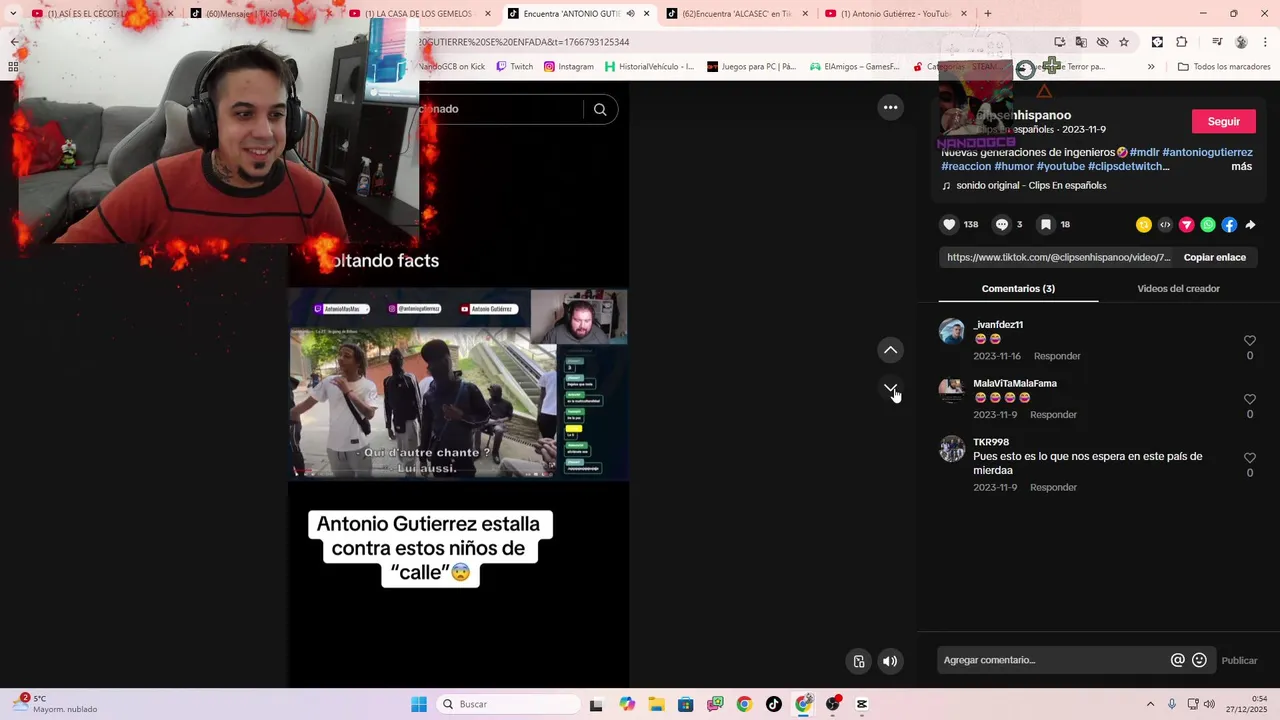Open the Chrome three-dots menu
The width and height of the screenshot is (1280, 720).
[1265, 42]
